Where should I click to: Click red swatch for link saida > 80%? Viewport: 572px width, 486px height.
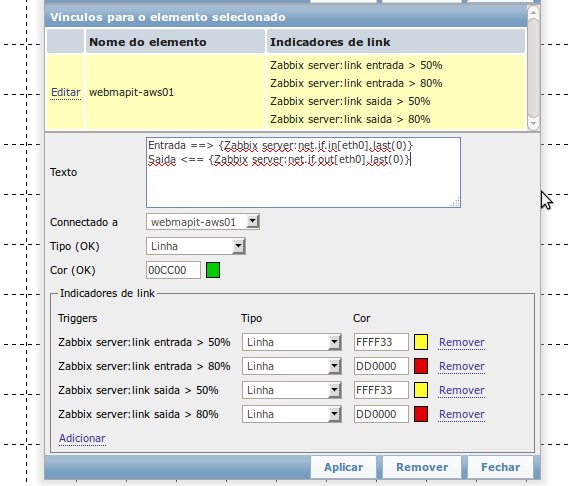(x=421, y=414)
